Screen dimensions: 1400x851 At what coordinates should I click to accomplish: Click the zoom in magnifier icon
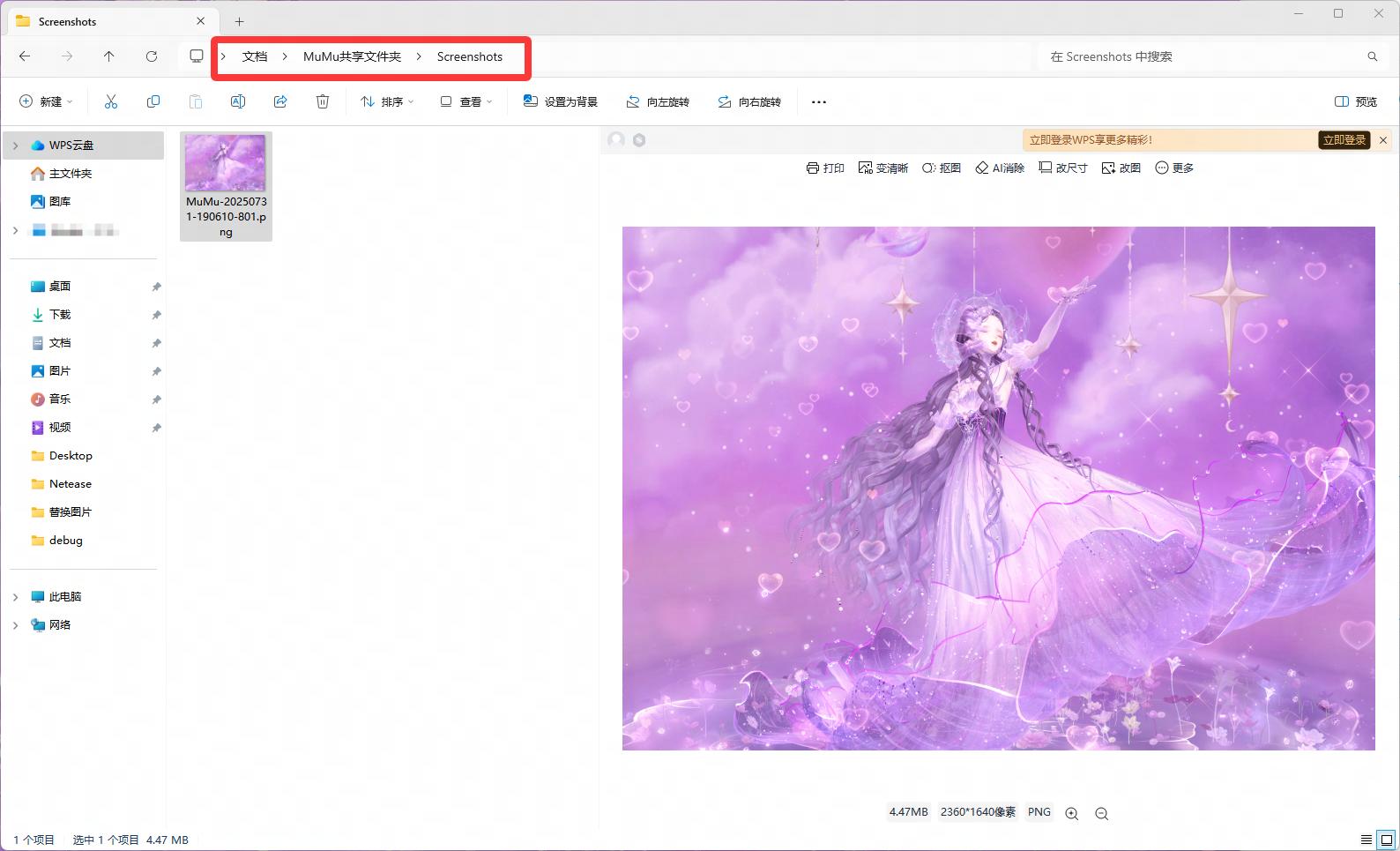(x=1071, y=813)
